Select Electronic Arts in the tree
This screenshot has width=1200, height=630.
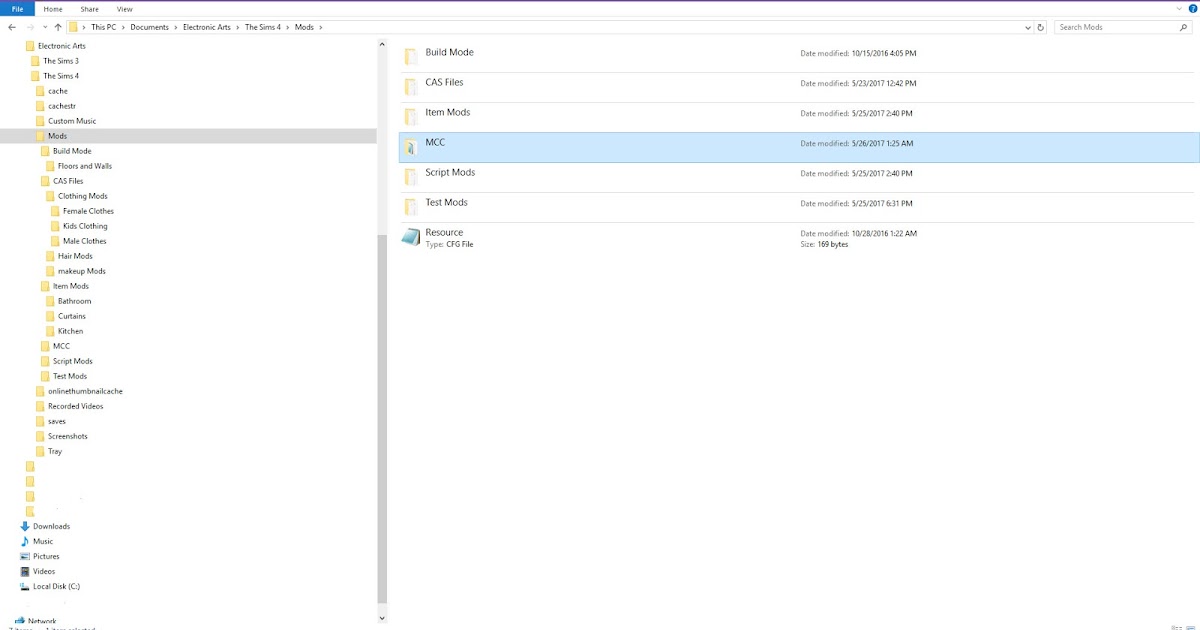[62, 46]
